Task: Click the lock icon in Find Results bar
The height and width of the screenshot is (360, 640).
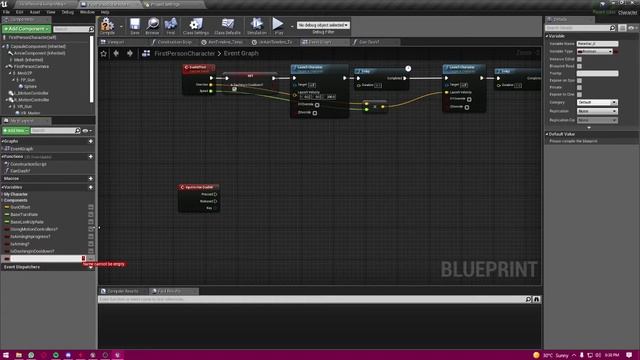Action: click(x=536, y=300)
